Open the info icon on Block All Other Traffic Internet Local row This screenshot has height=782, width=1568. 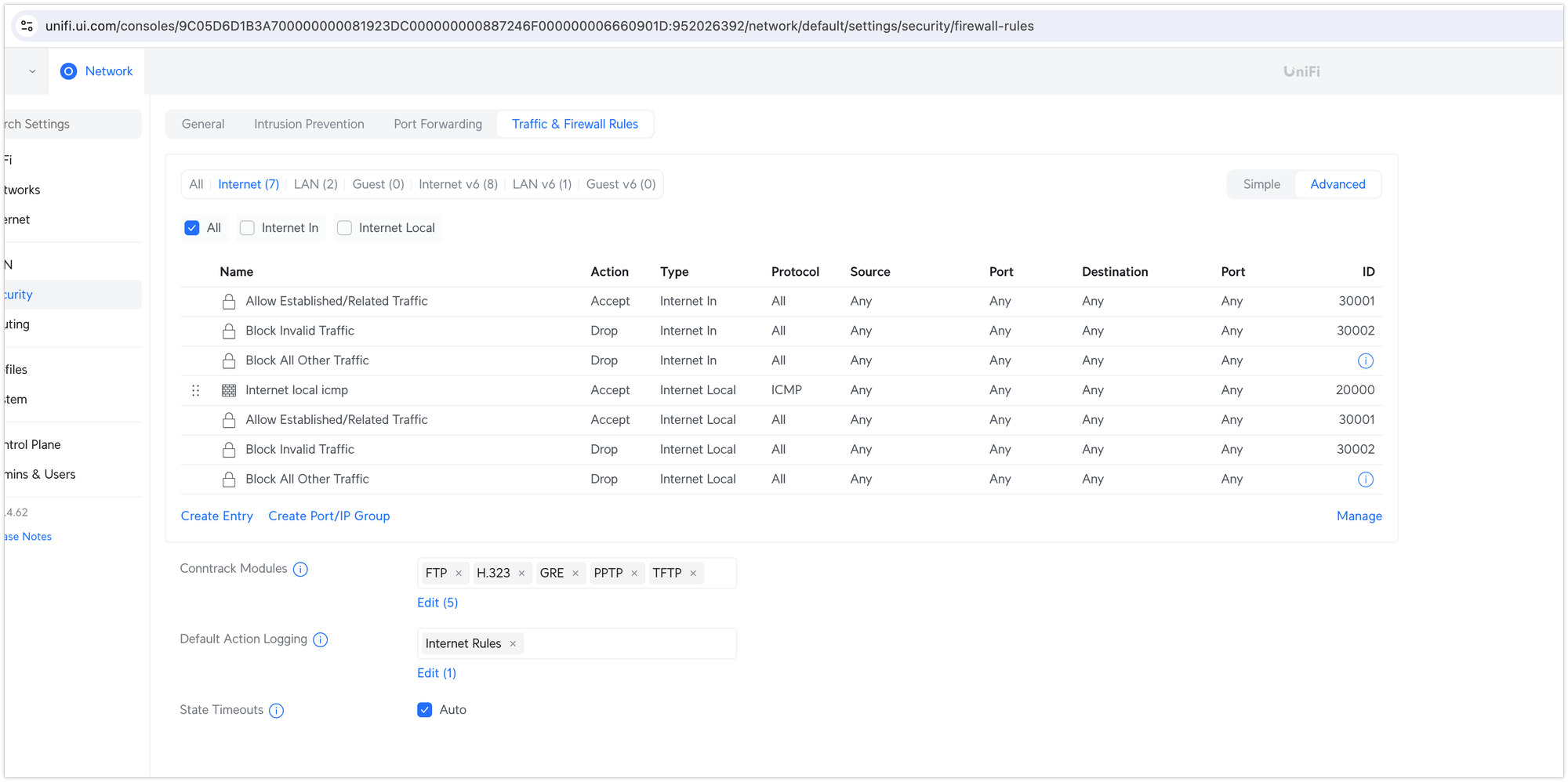click(x=1366, y=479)
